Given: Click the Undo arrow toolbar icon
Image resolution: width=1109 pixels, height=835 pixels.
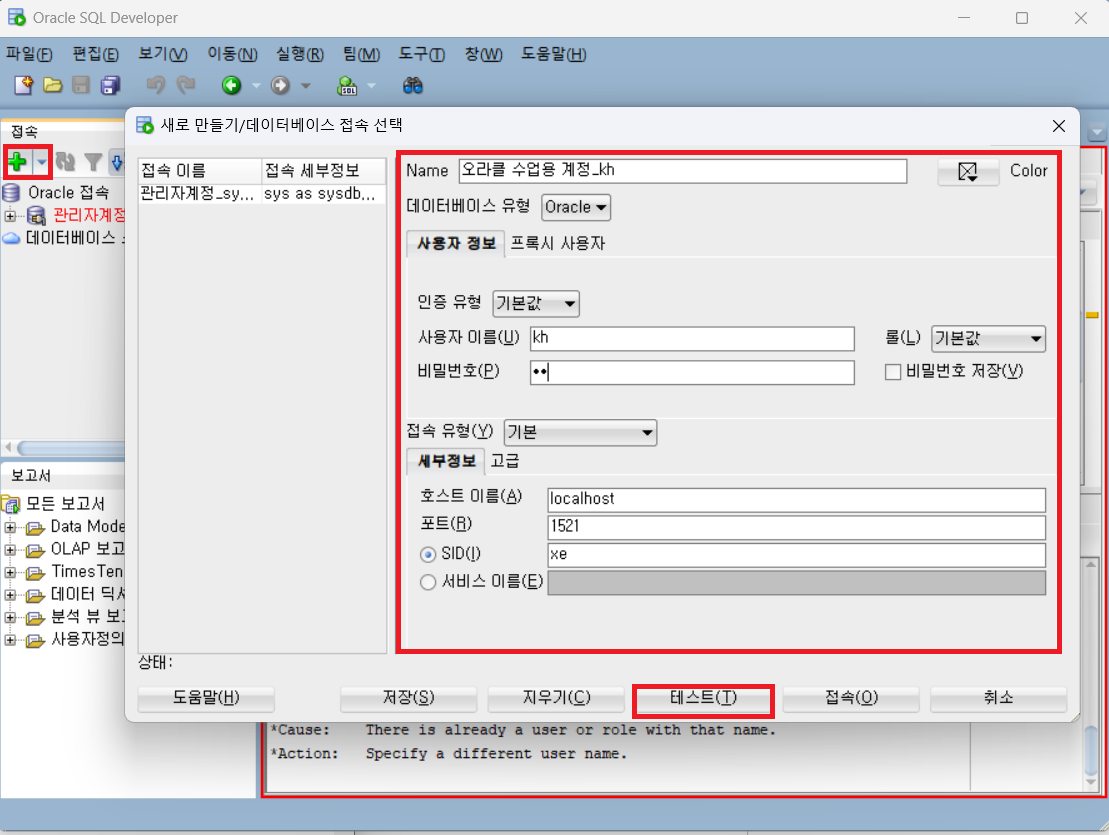Looking at the screenshot, I should tap(156, 86).
